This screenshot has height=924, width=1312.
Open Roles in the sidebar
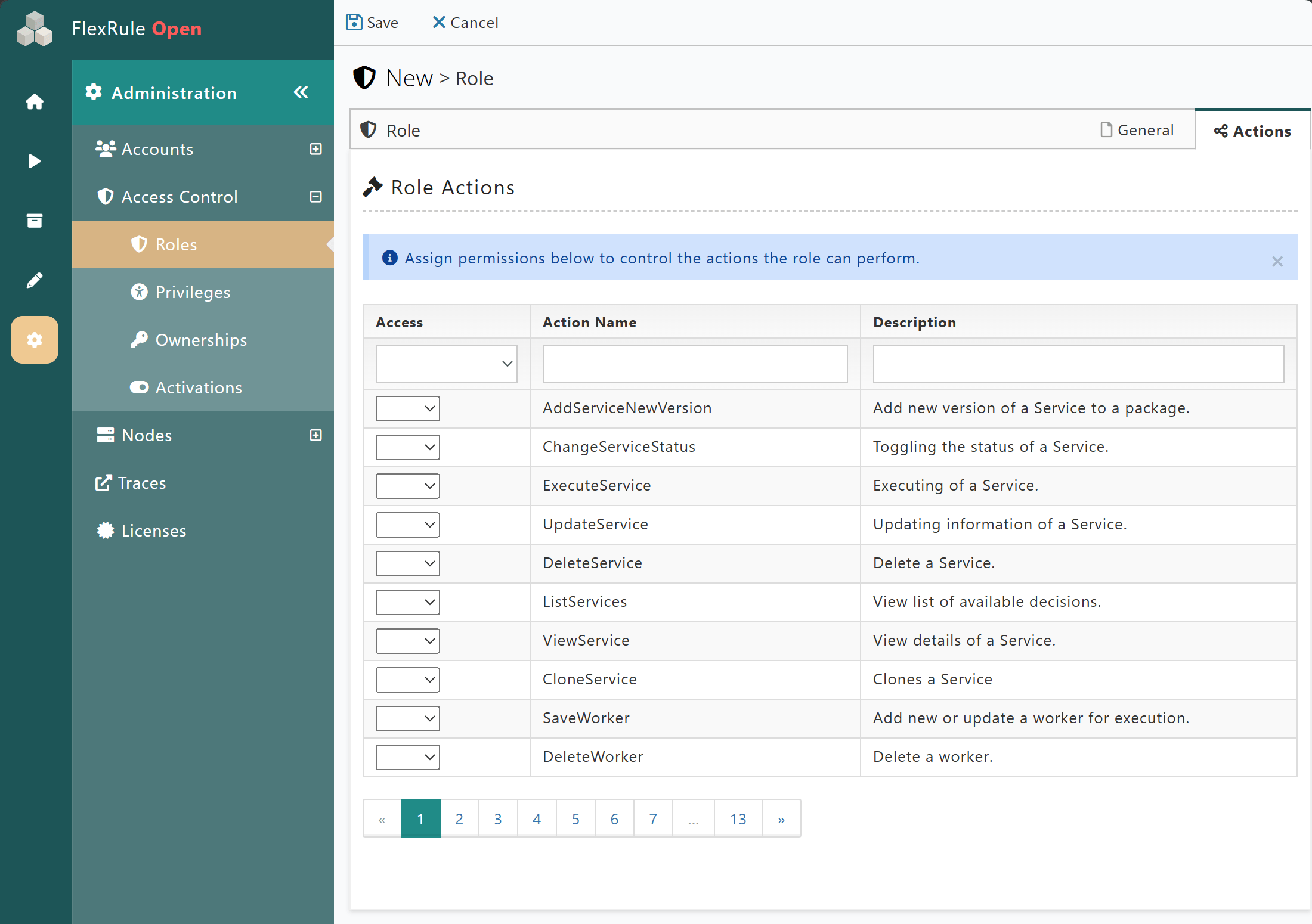point(203,244)
